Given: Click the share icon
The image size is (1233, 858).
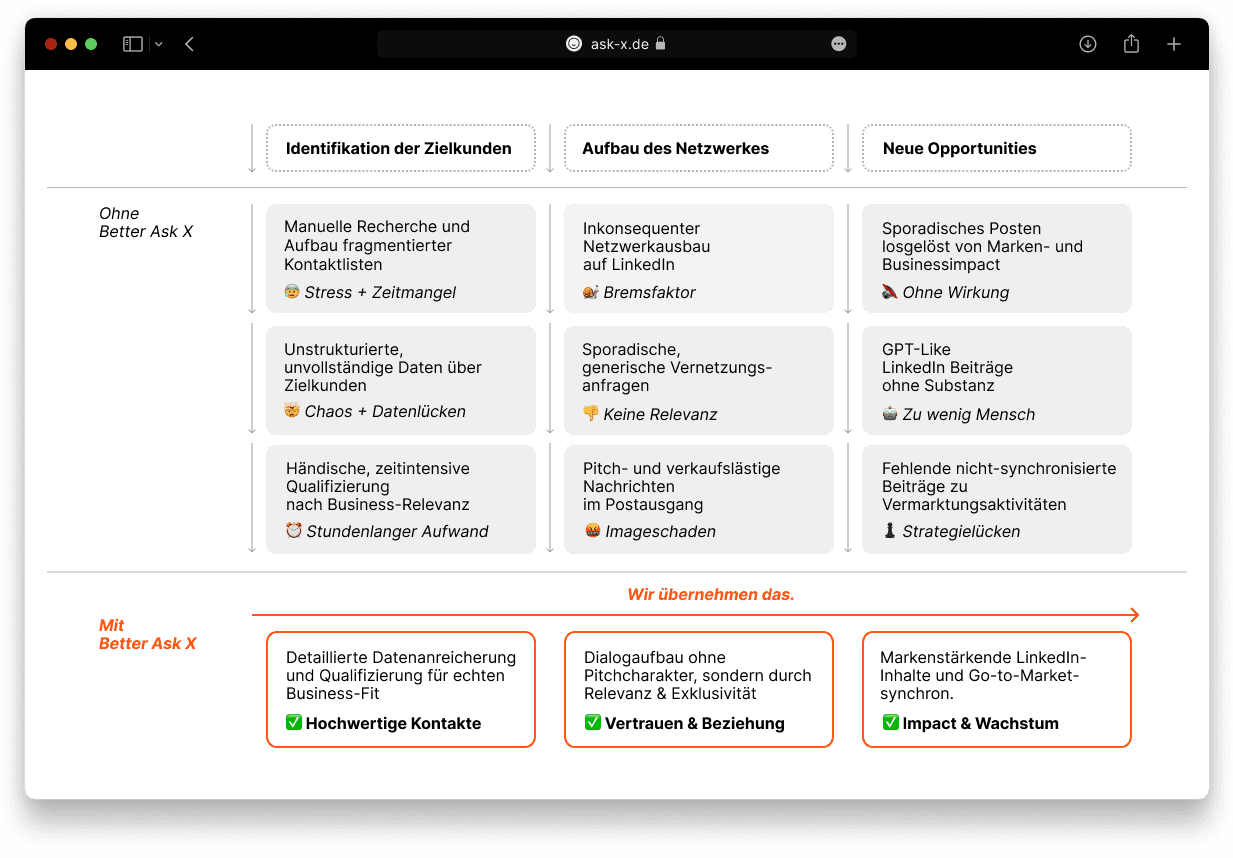Looking at the screenshot, I should pos(1131,43).
